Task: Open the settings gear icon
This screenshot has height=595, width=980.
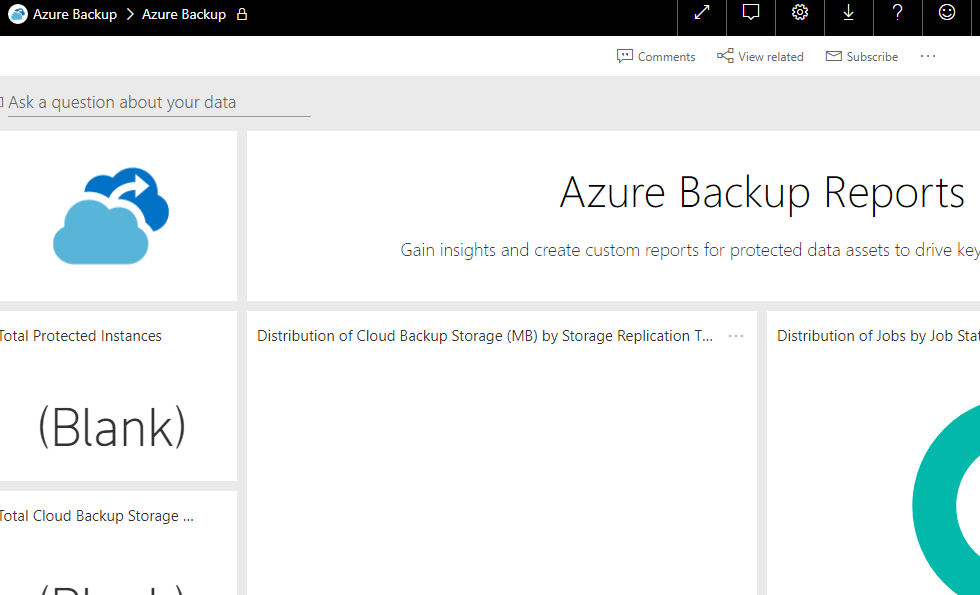Action: pyautogui.click(x=800, y=13)
